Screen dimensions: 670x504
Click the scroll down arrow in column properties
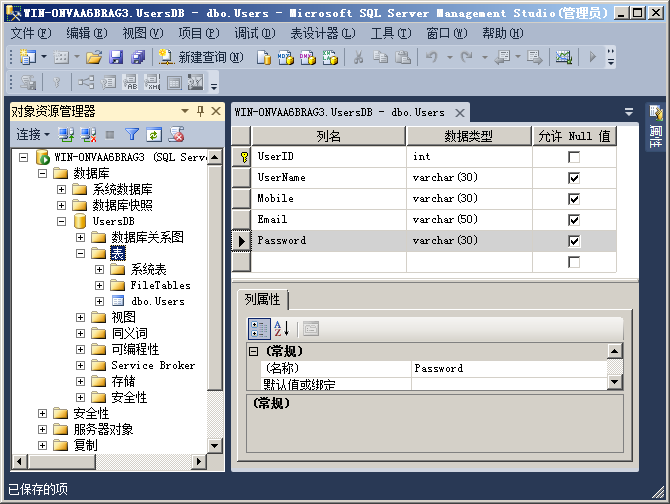click(614, 381)
